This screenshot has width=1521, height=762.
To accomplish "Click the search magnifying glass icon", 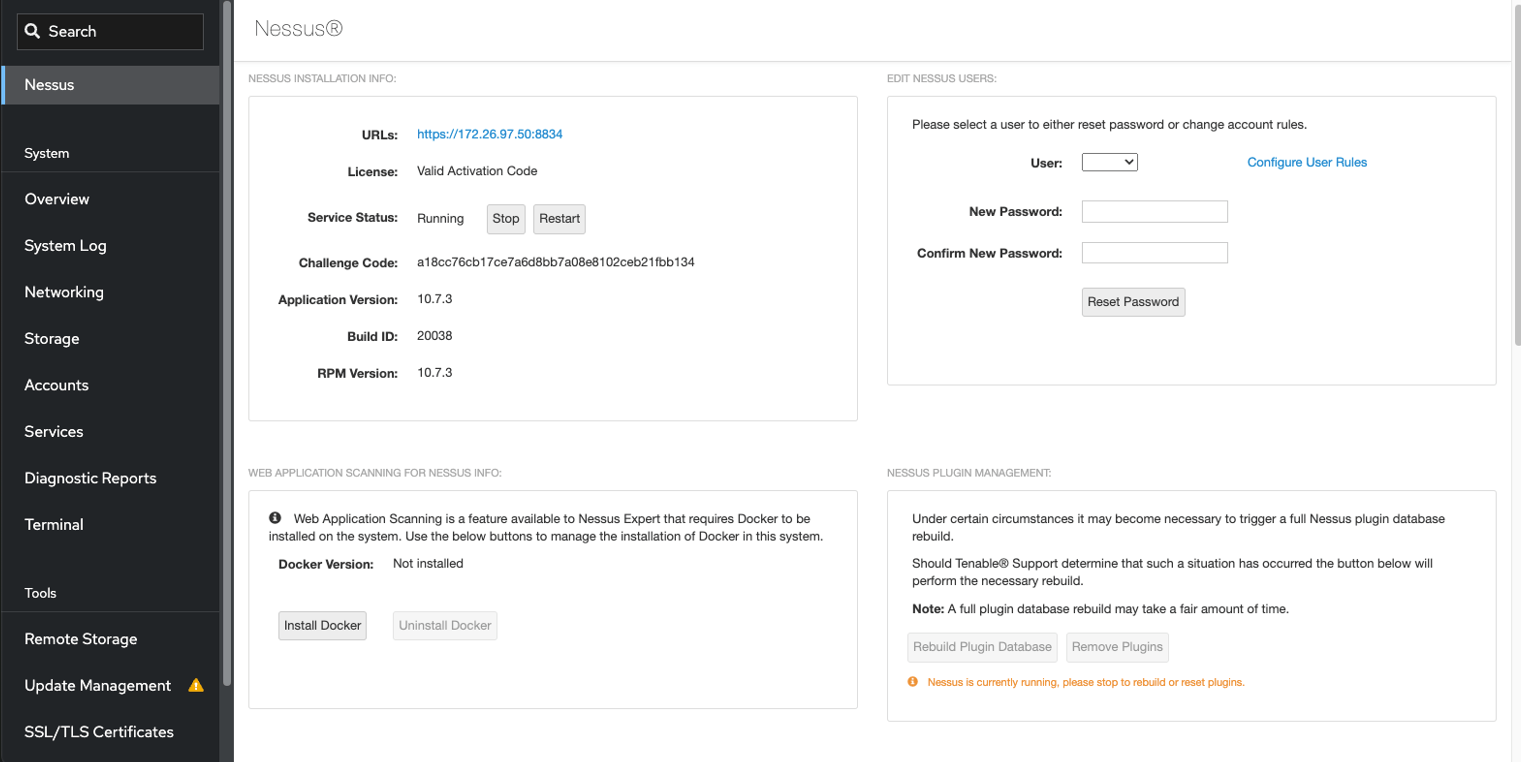I will (x=31, y=31).
